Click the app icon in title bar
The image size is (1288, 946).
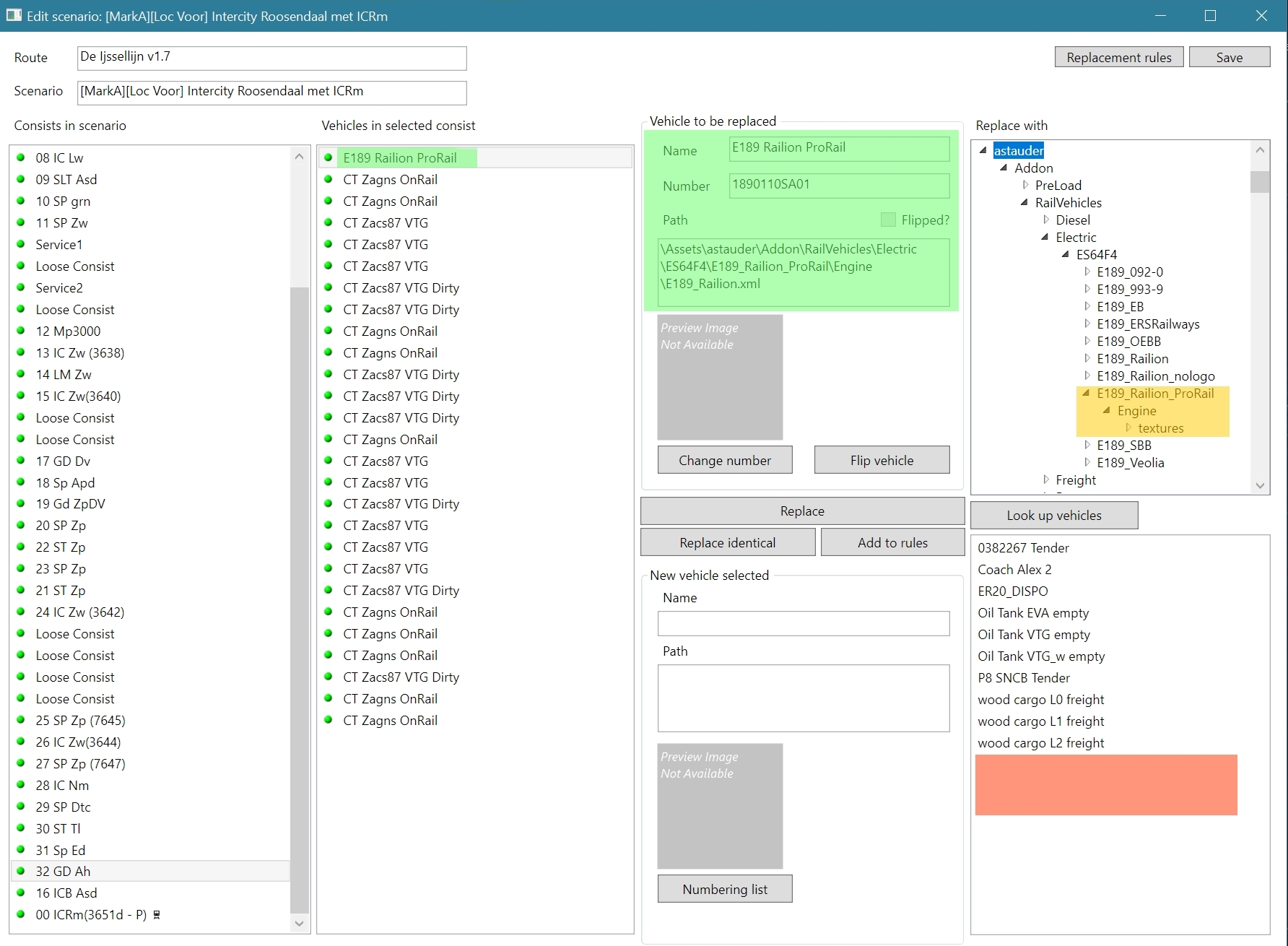point(14,15)
